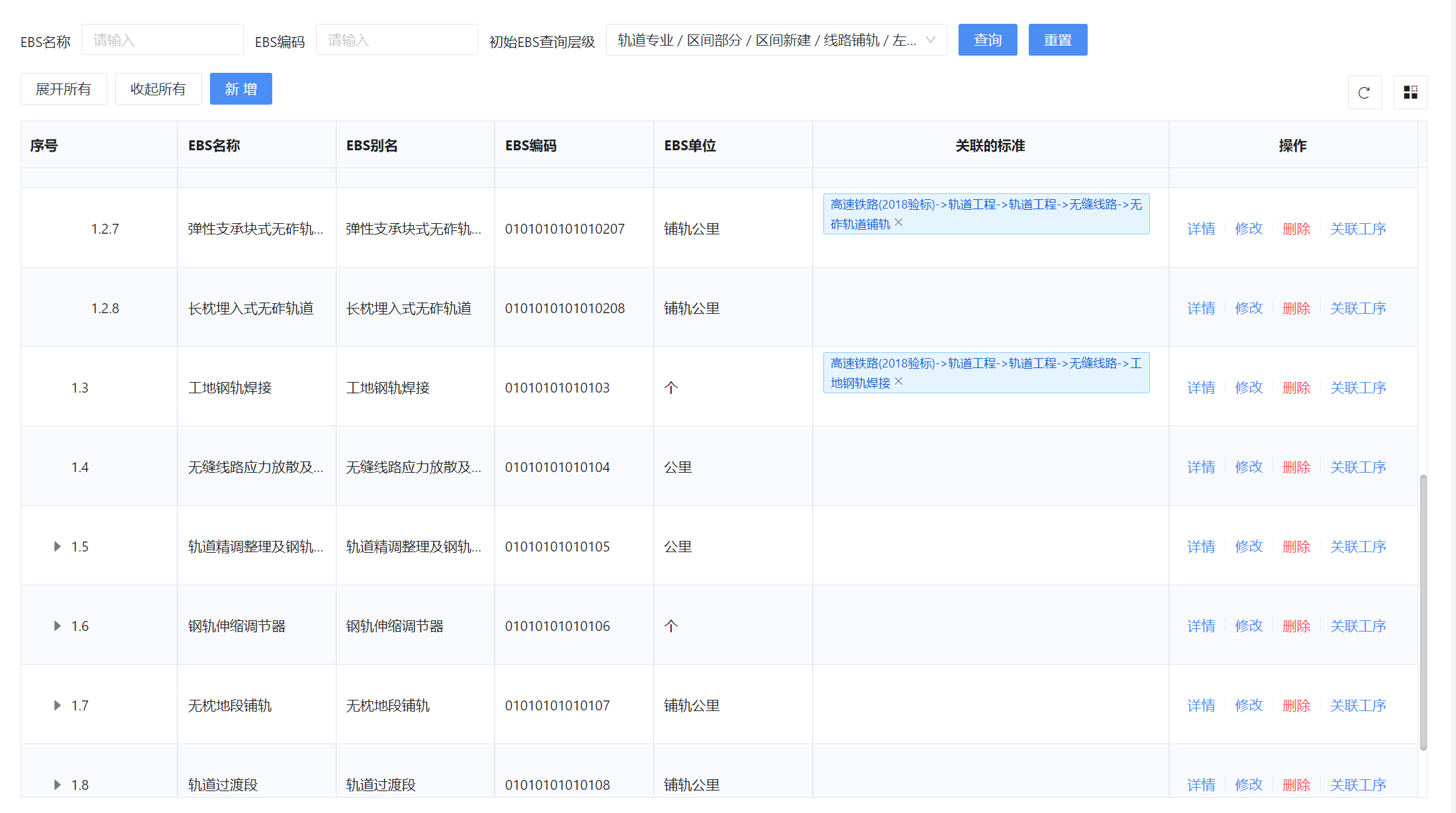Click 修改 for row 1.6

[1249, 626]
